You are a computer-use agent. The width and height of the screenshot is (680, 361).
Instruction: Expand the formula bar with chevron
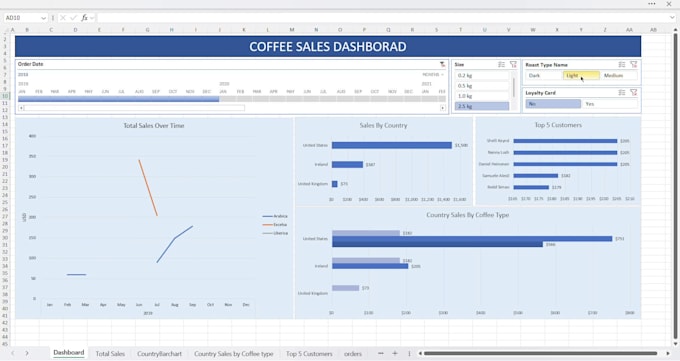pos(672,18)
